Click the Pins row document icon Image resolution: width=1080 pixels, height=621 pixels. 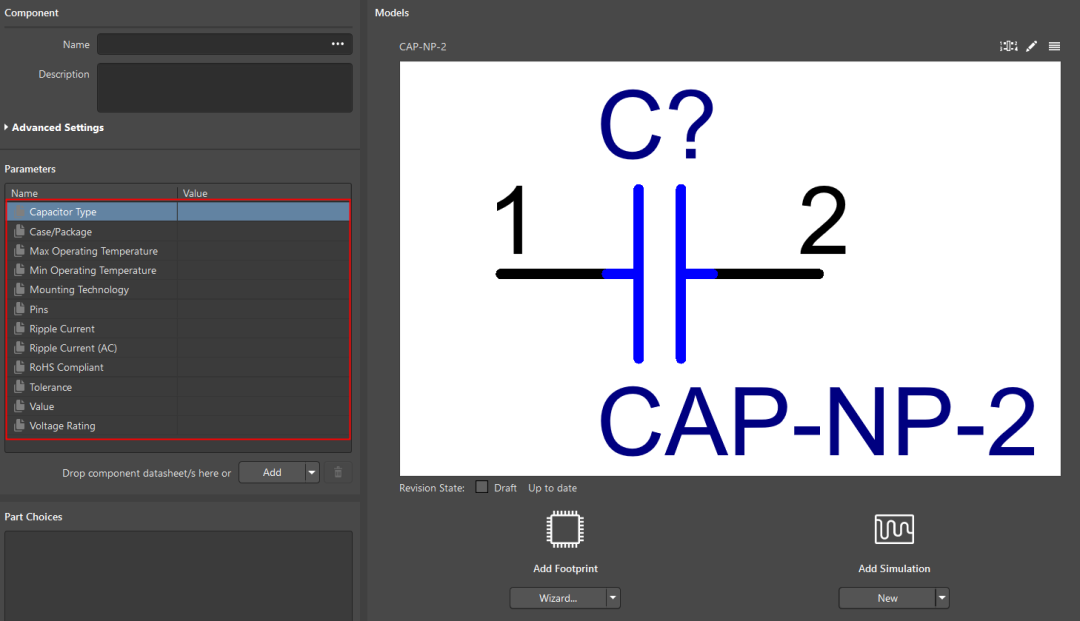(x=19, y=309)
